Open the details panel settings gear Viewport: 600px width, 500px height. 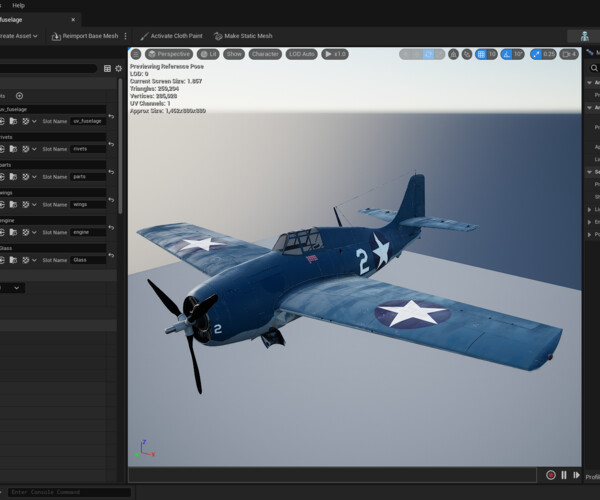[119, 69]
